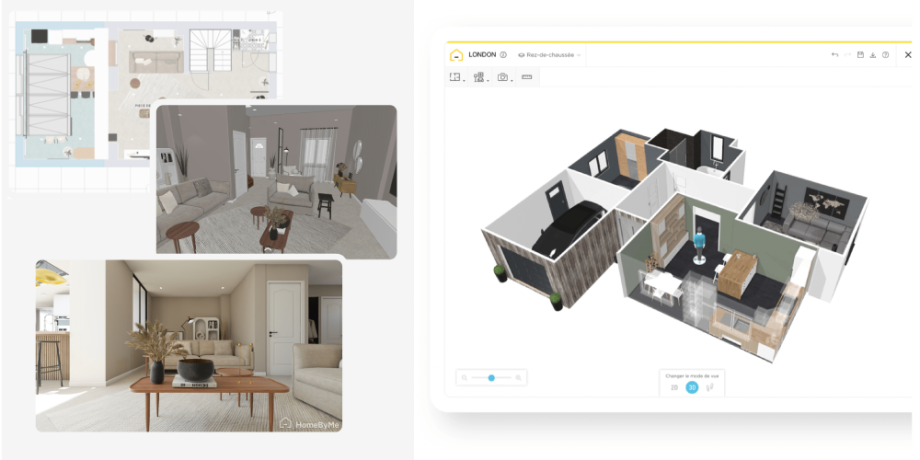Click the HomeByMe house logo icon

[x=456, y=55]
